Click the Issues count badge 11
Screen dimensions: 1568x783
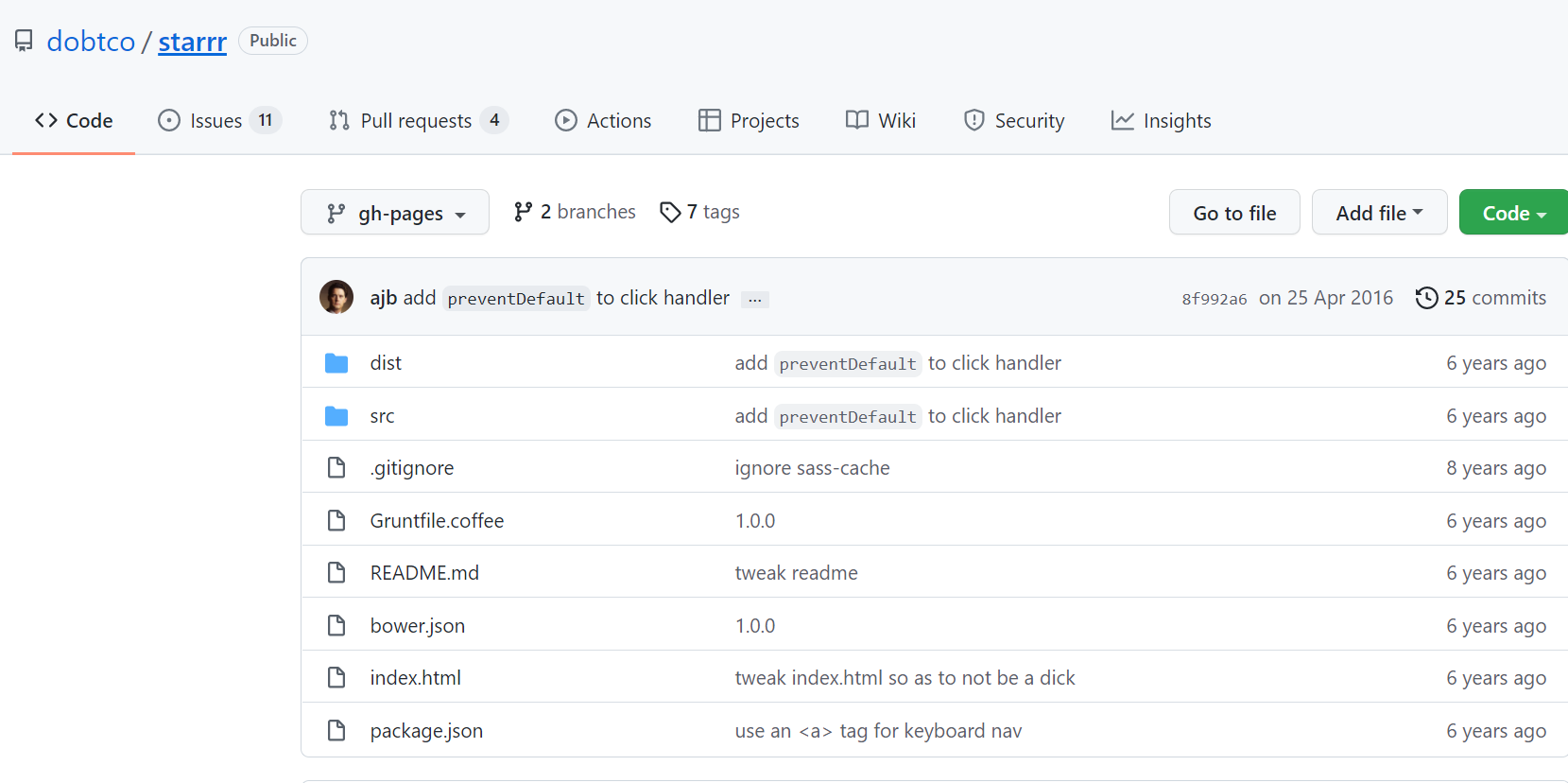coord(266,120)
